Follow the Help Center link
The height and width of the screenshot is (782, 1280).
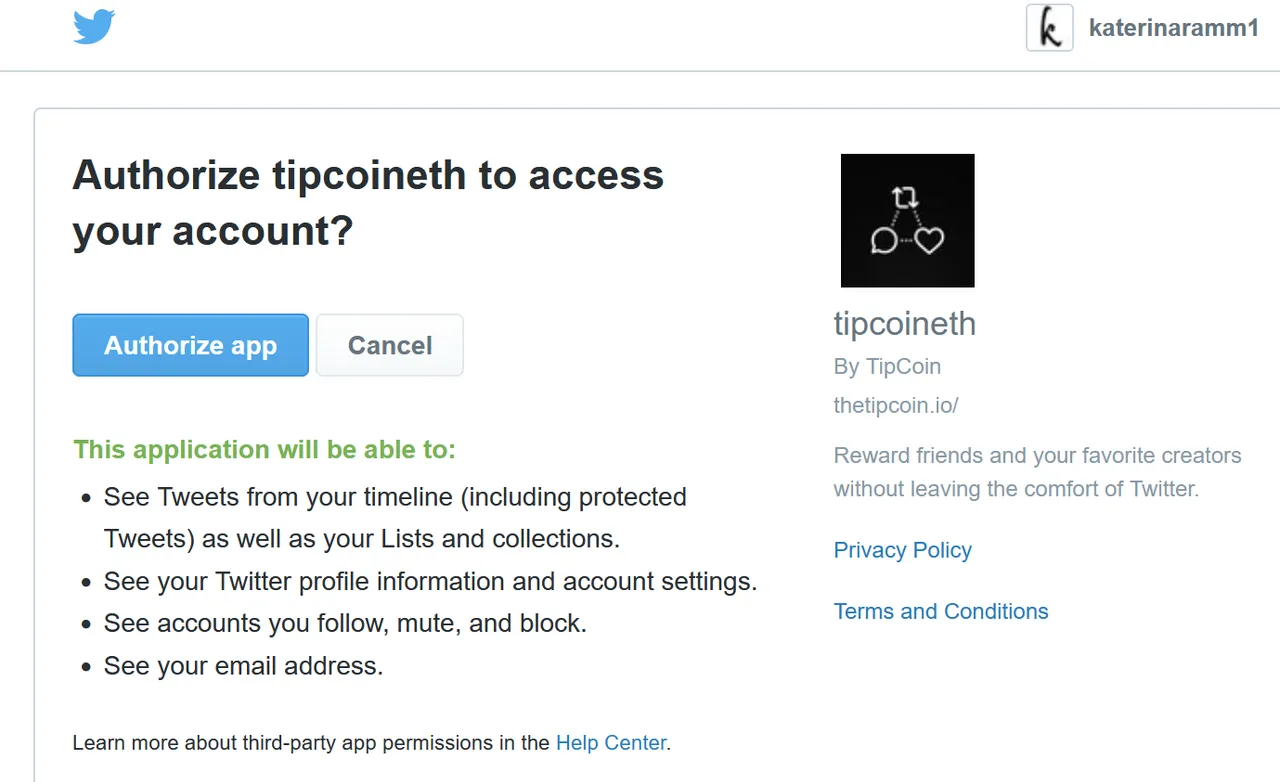coord(611,743)
